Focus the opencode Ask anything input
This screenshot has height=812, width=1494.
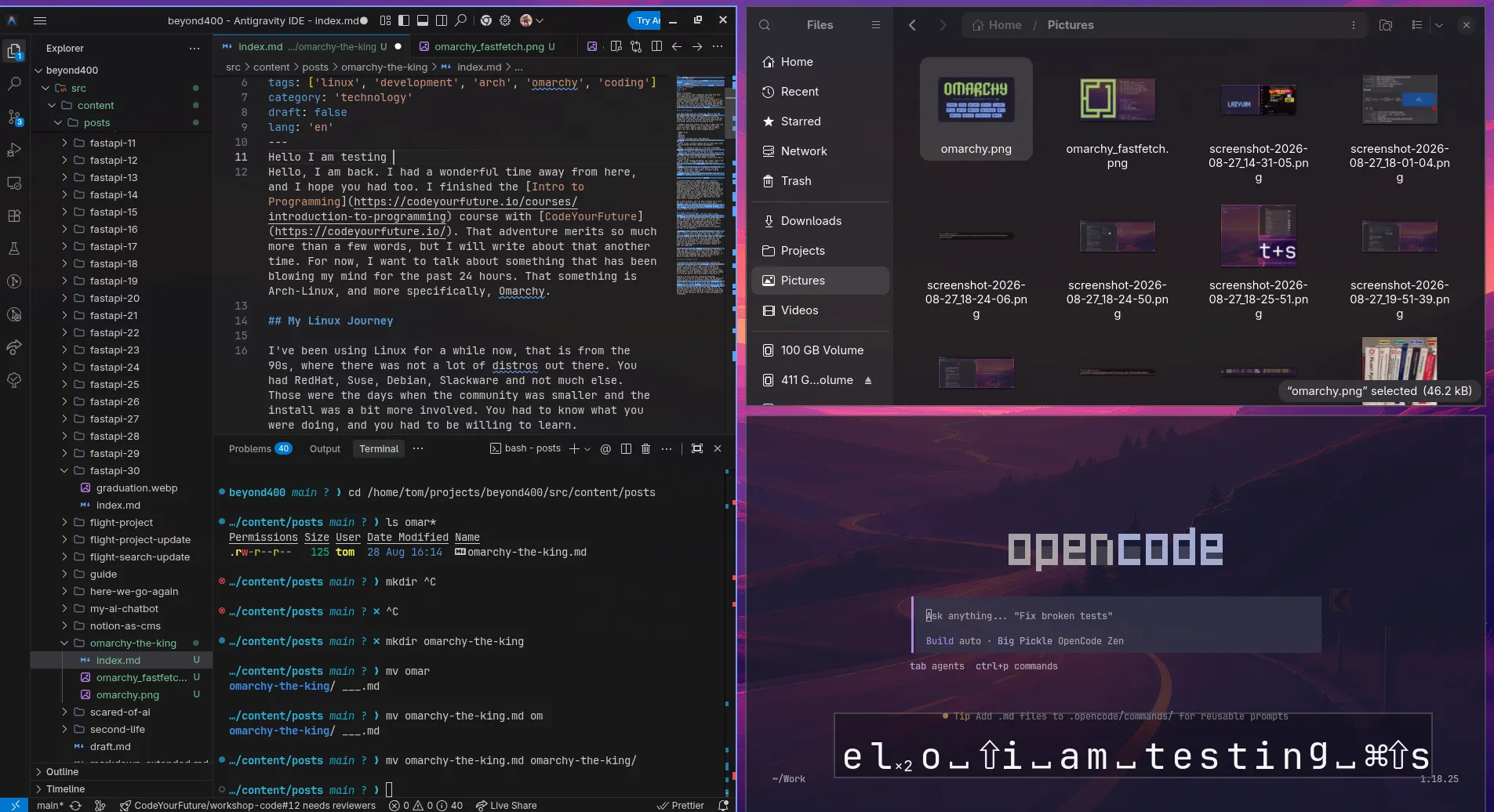pyautogui.click(x=1117, y=616)
